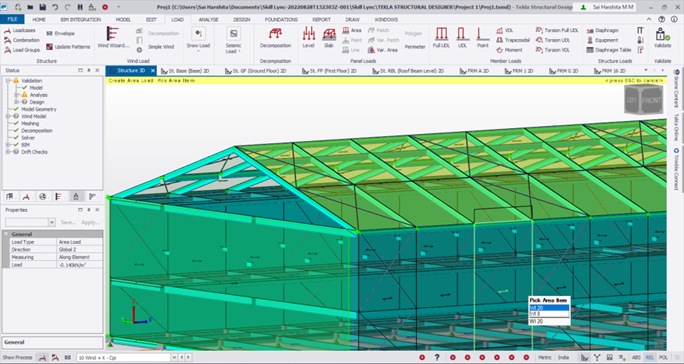Select the Full UDL member load

click(441, 37)
